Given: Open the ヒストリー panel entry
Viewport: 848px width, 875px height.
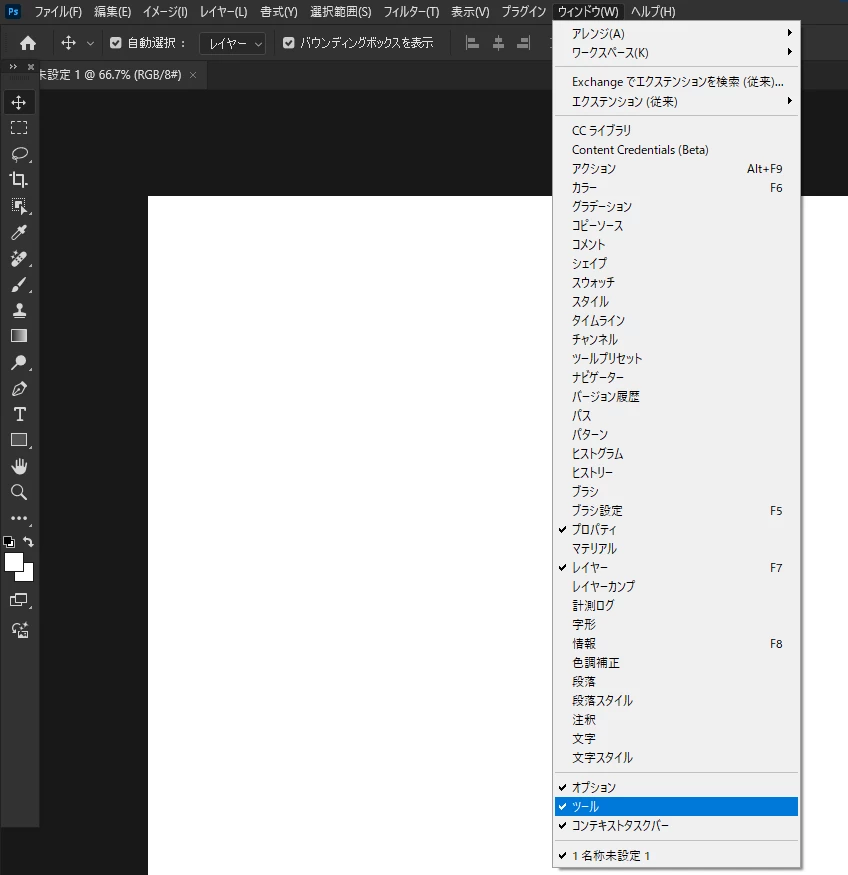Looking at the screenshot, I should (676, 473).
